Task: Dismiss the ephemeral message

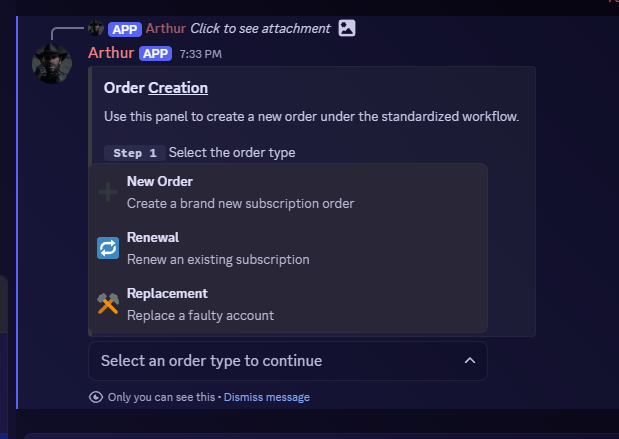Action: tap(266, 397)
